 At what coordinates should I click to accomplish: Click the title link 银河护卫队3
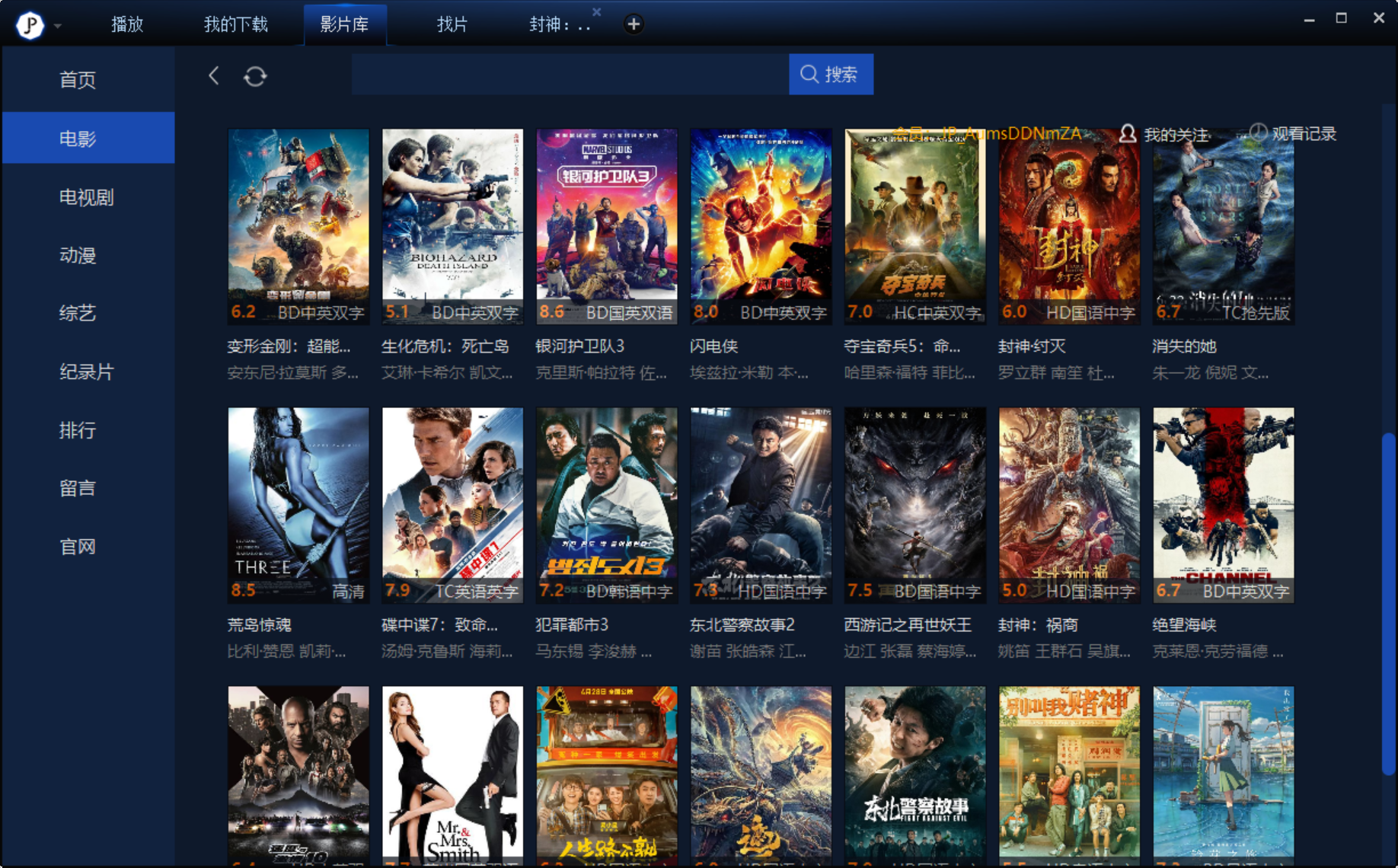click(580, 346)
